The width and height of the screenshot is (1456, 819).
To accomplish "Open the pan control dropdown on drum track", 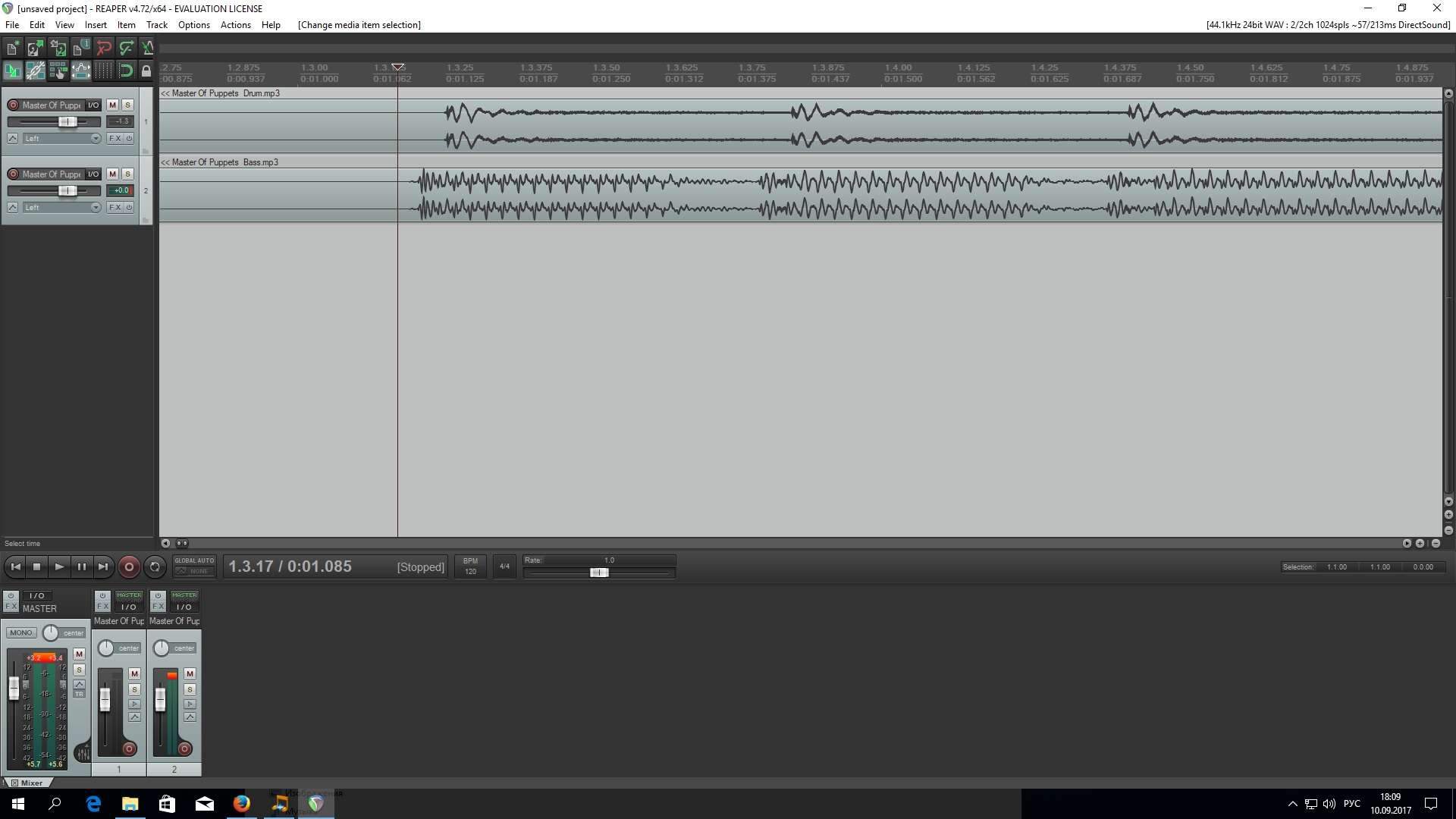I will coord(95,138).
